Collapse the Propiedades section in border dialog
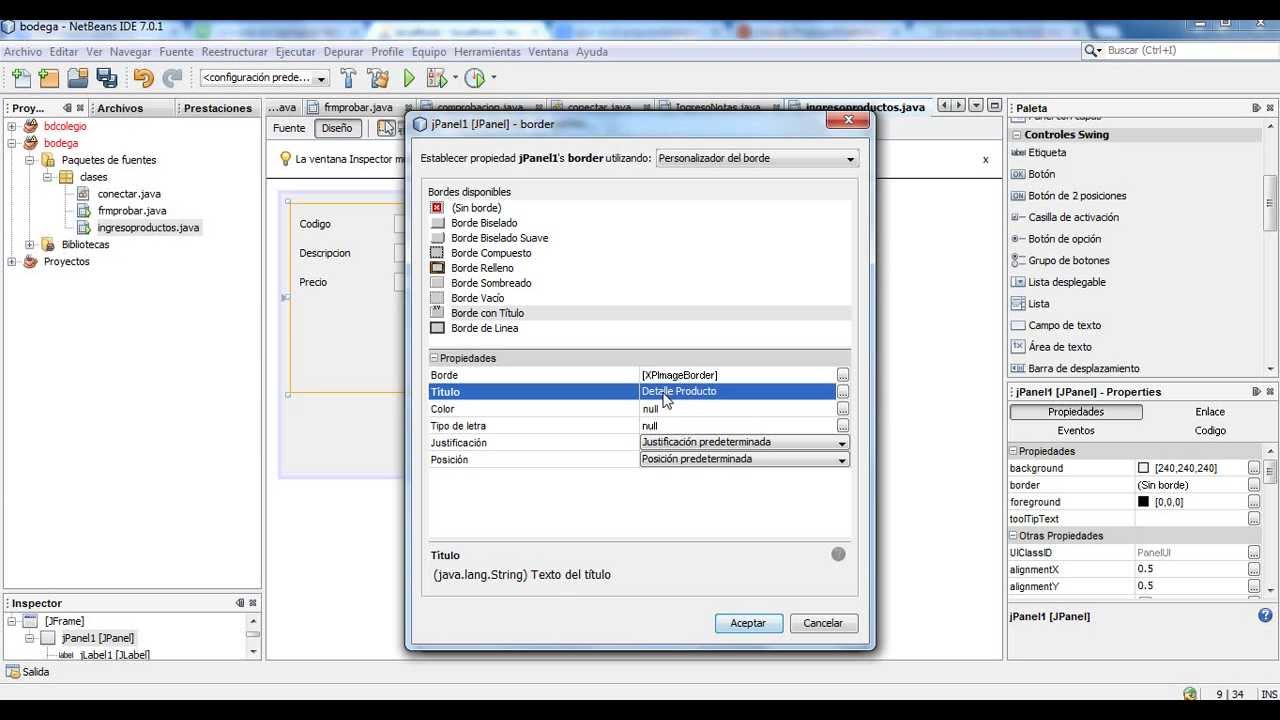The width and height of the screenshot is (1280, 720). click(x=435, y=358)
